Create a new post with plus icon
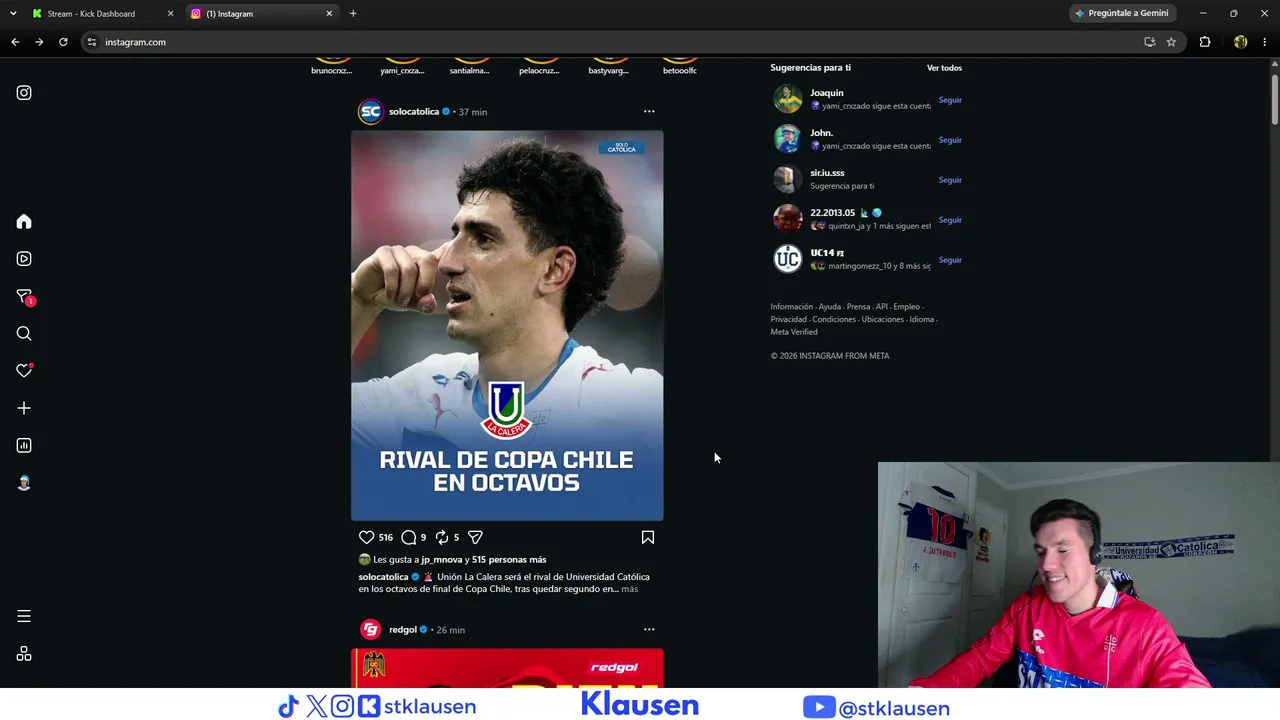Screen dimensions: 1280x720 tap(24, 408)
